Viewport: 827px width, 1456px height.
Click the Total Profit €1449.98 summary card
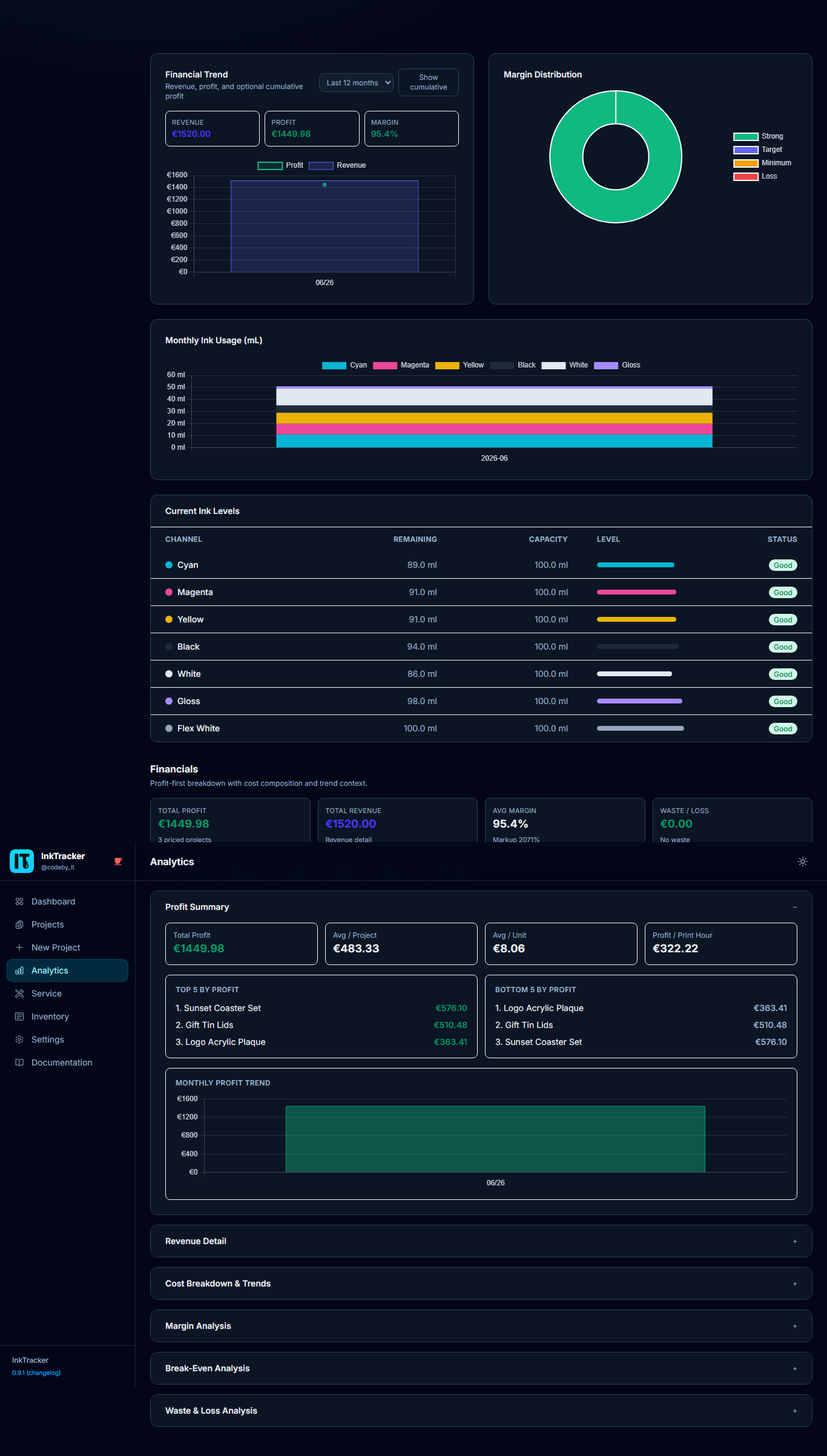(x=241, y=944)
